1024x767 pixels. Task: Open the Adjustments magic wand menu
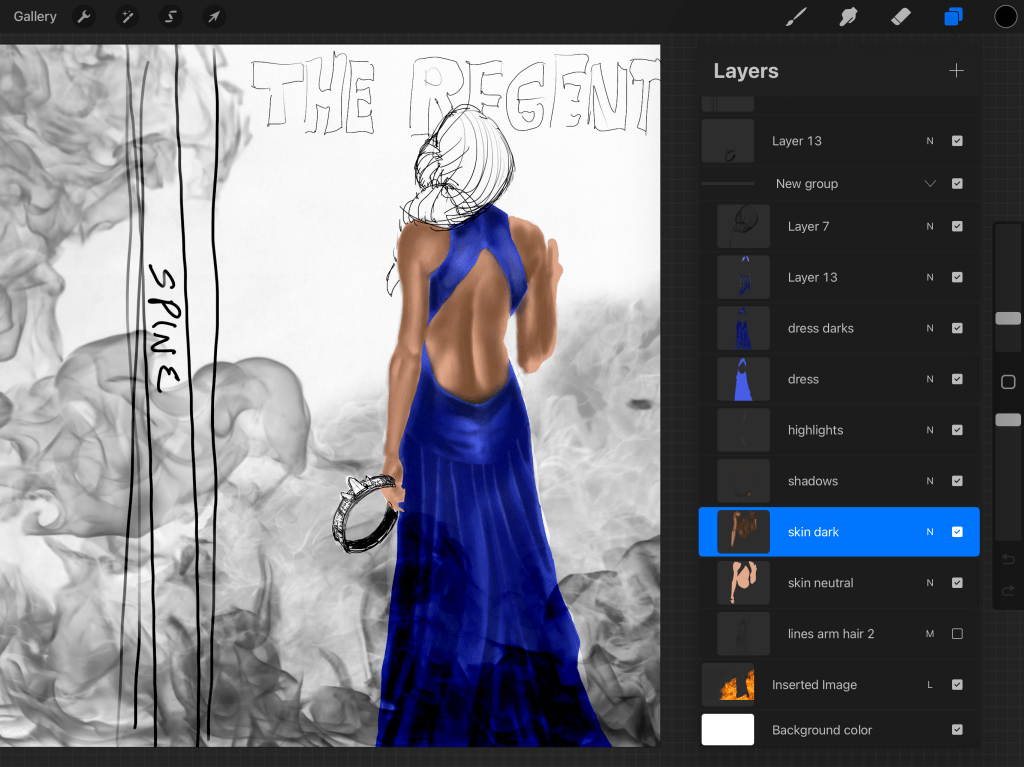[x=127, y=17]
